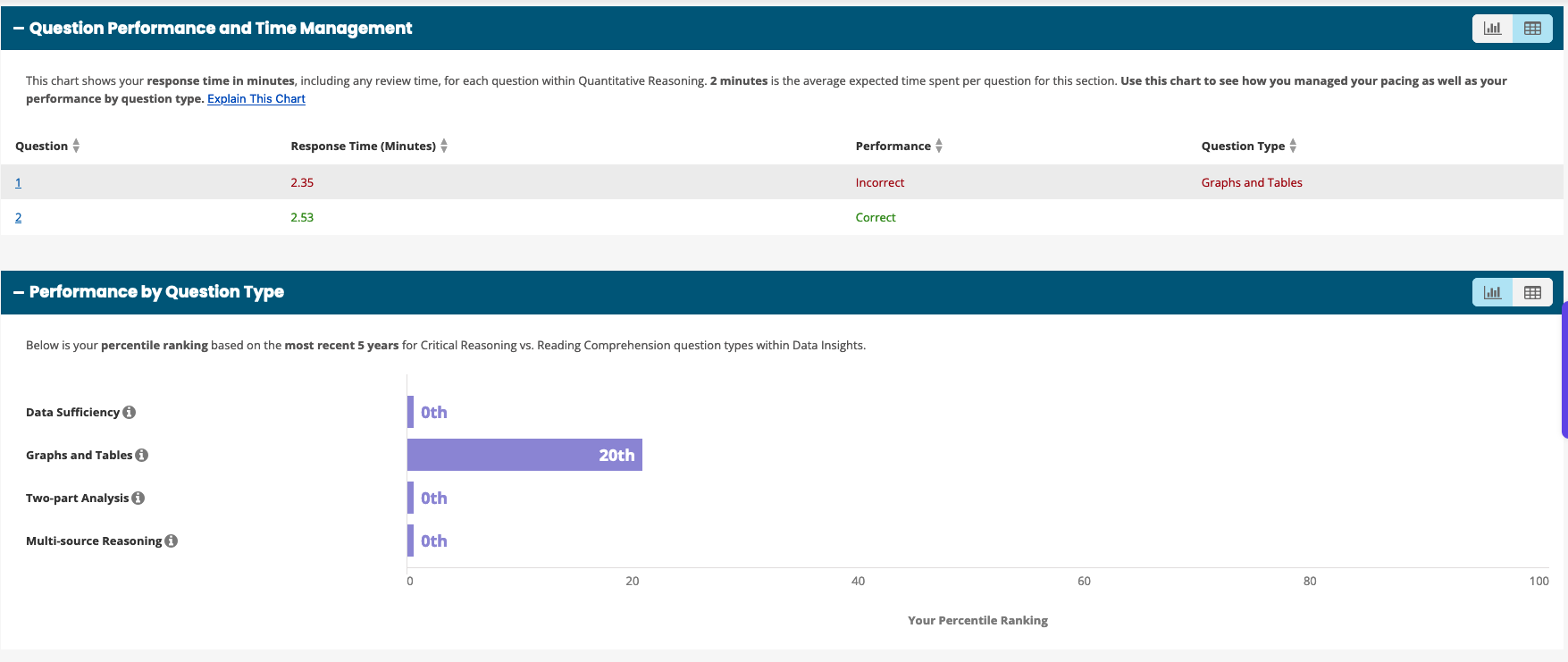
Task: Sort the table by Performance column
Action: point(939,146)
